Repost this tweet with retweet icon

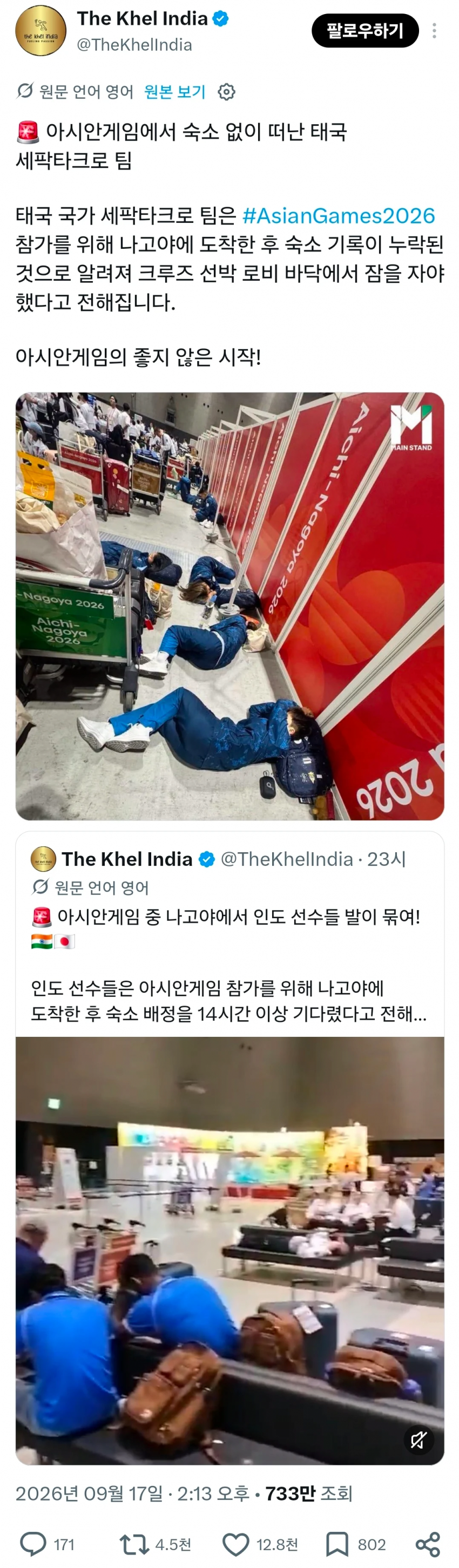click(x=134, y=1544)
